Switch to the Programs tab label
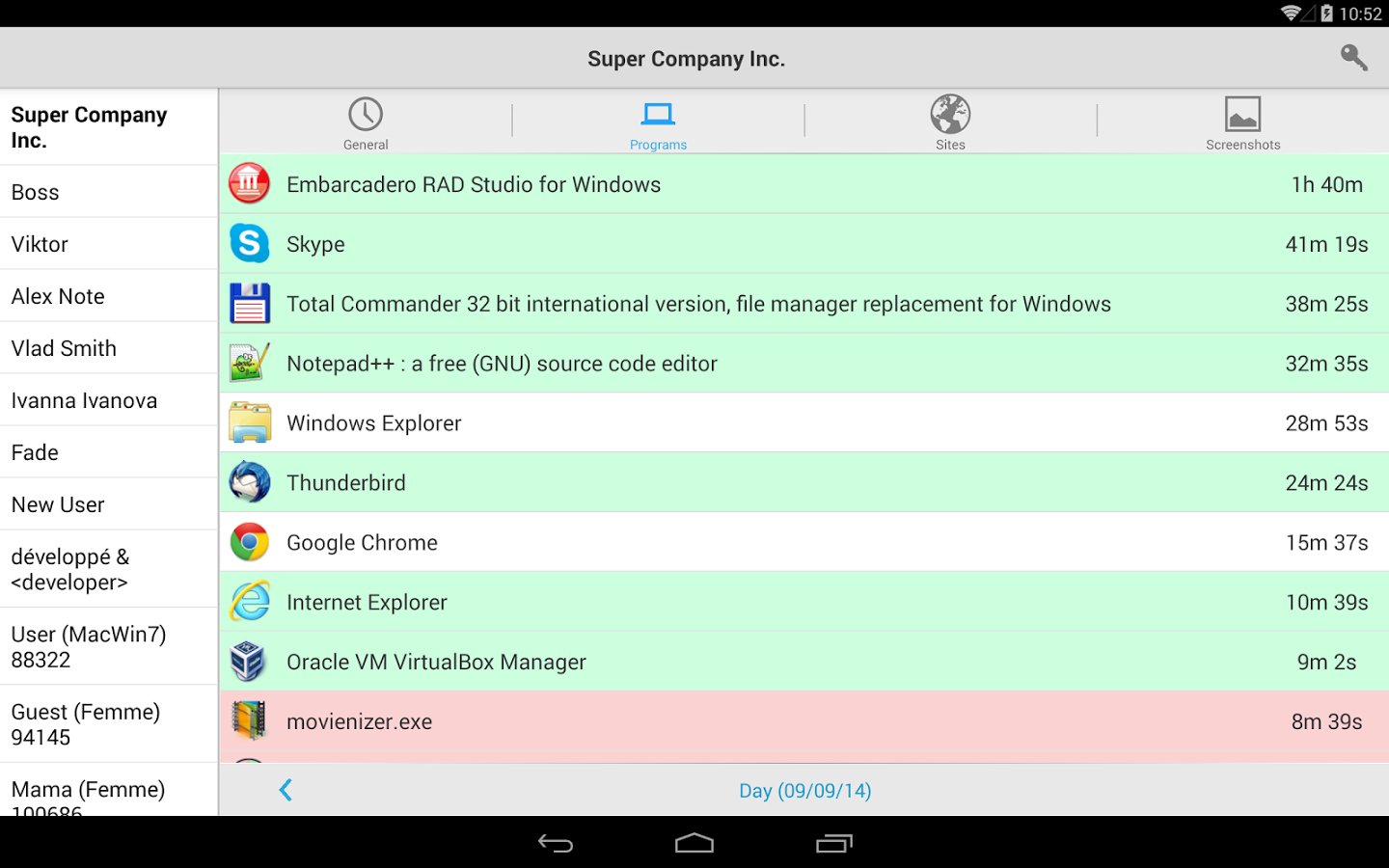Viewport: 1389px width, 868px height. point(658,145)
